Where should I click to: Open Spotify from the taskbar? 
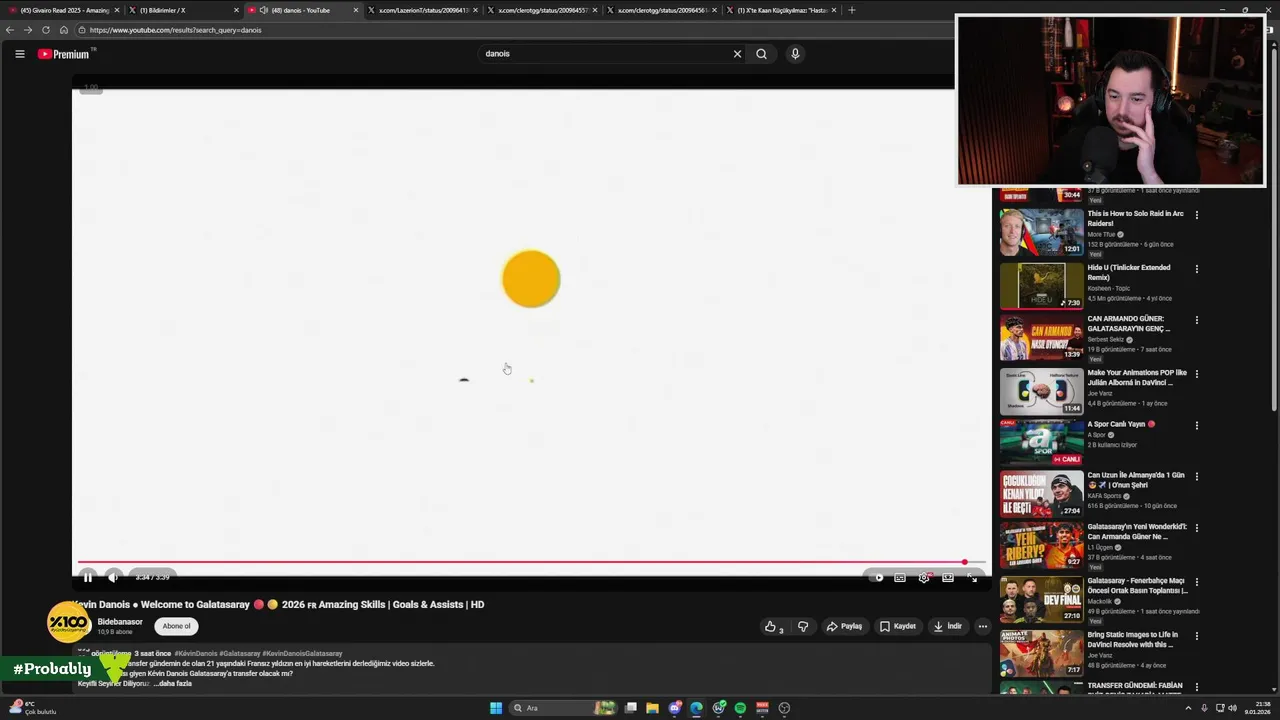740,708
